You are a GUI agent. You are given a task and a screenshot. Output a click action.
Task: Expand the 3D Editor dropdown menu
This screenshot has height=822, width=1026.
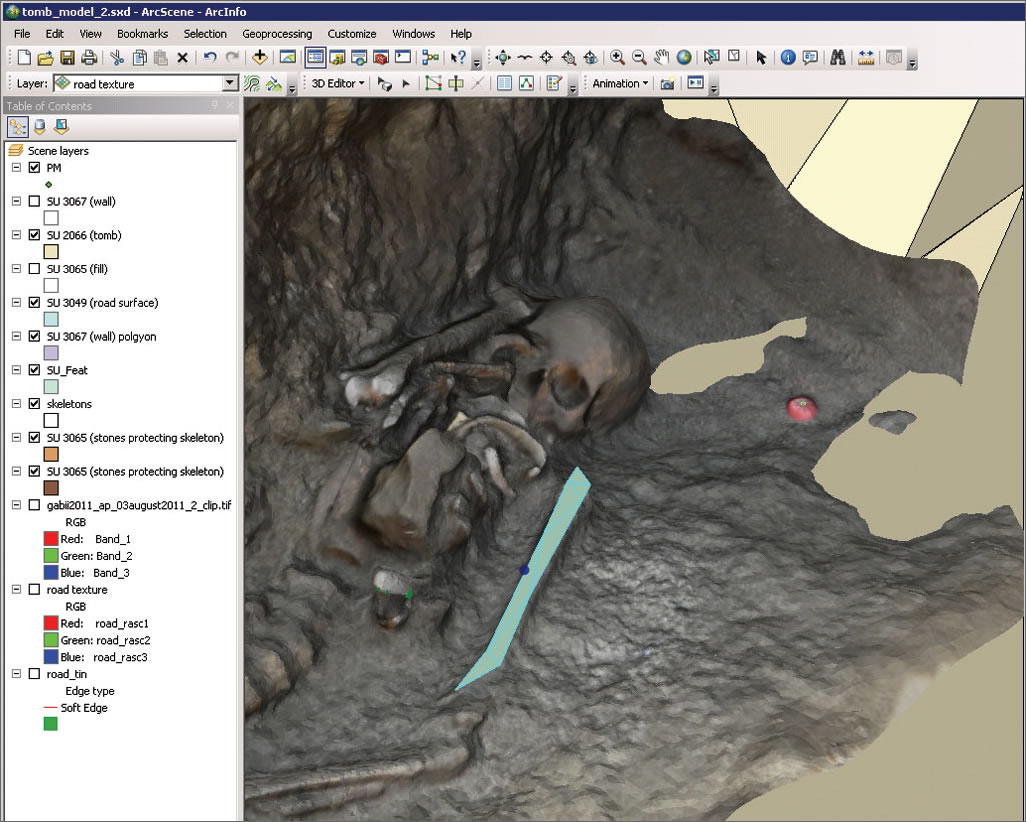tap(339, 84)
